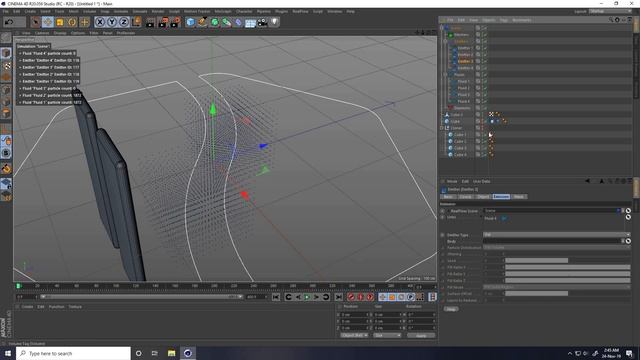Click the Help button in attributes
The height and width of the screenshot is (360, 640).
click(451, 309)
